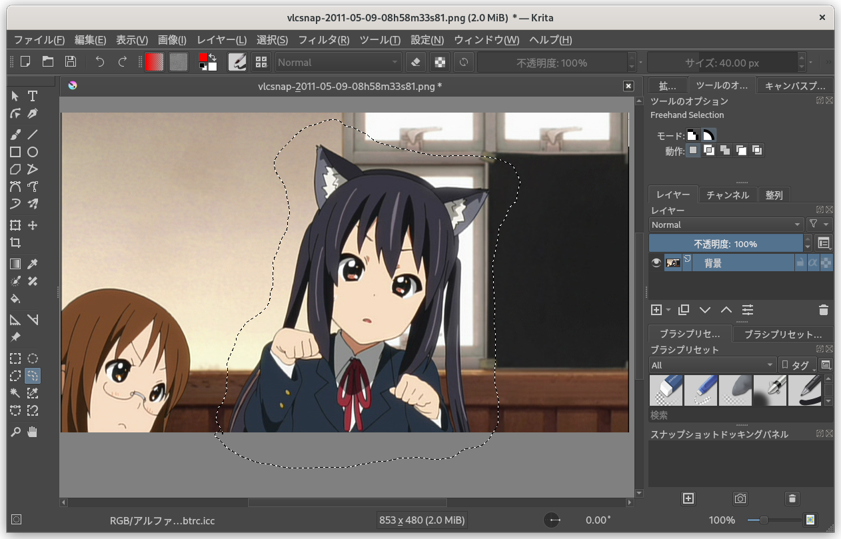Select the Assistant tool
The height and width of the screenshot is (539, 841).
pyautogui.click(x=16, y=320)
